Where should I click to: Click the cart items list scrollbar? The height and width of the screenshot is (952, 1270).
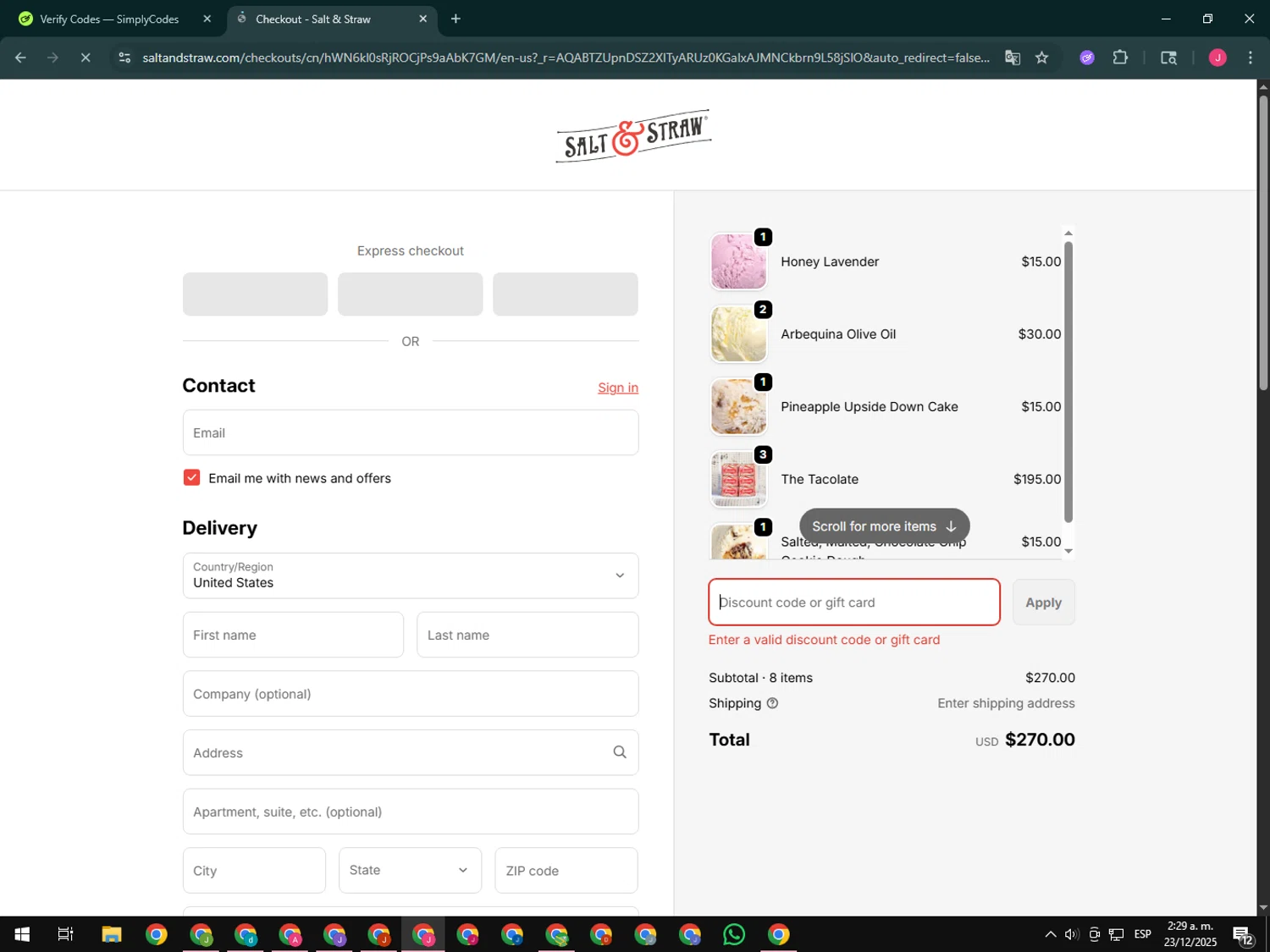1068,382
